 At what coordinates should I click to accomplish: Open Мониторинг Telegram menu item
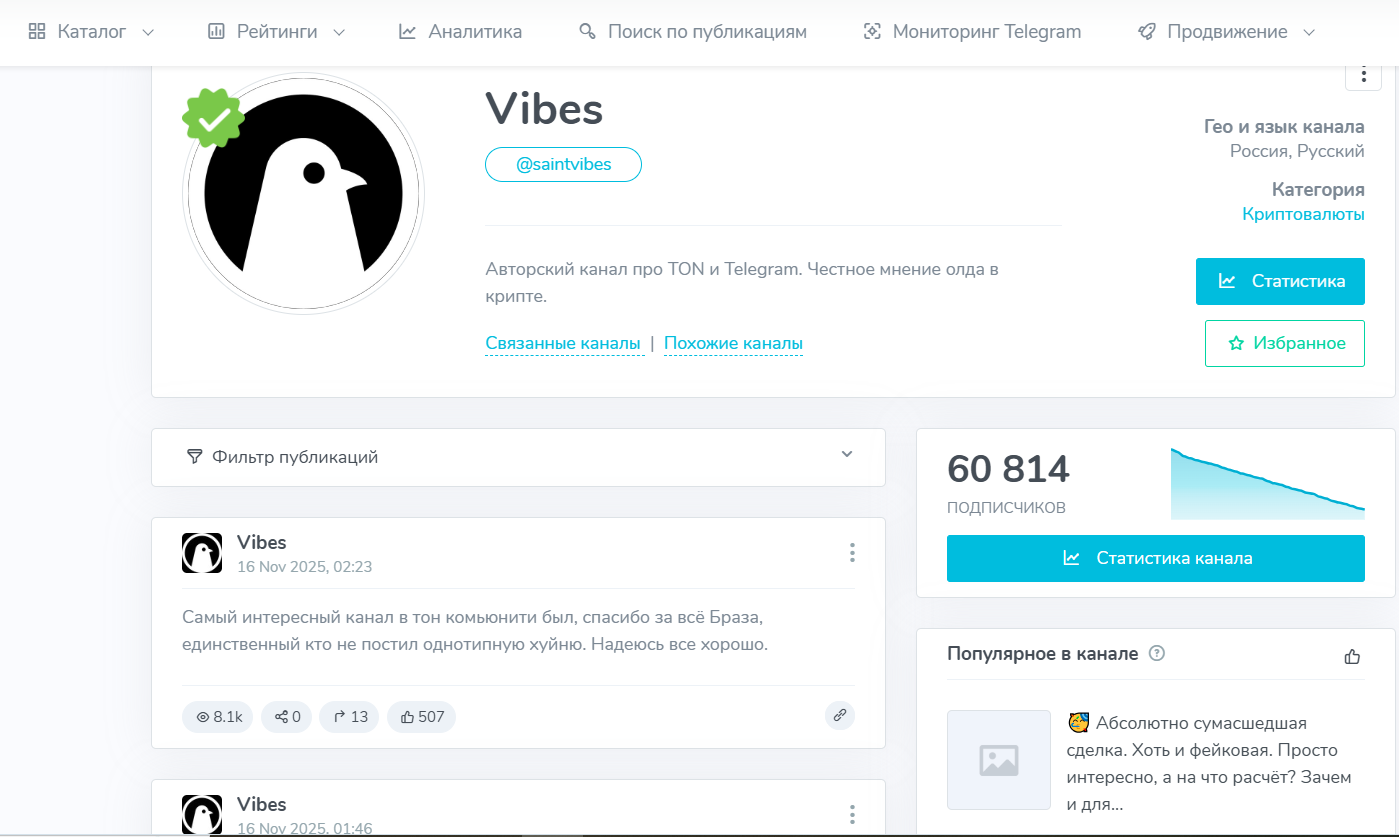pos(972,32)
